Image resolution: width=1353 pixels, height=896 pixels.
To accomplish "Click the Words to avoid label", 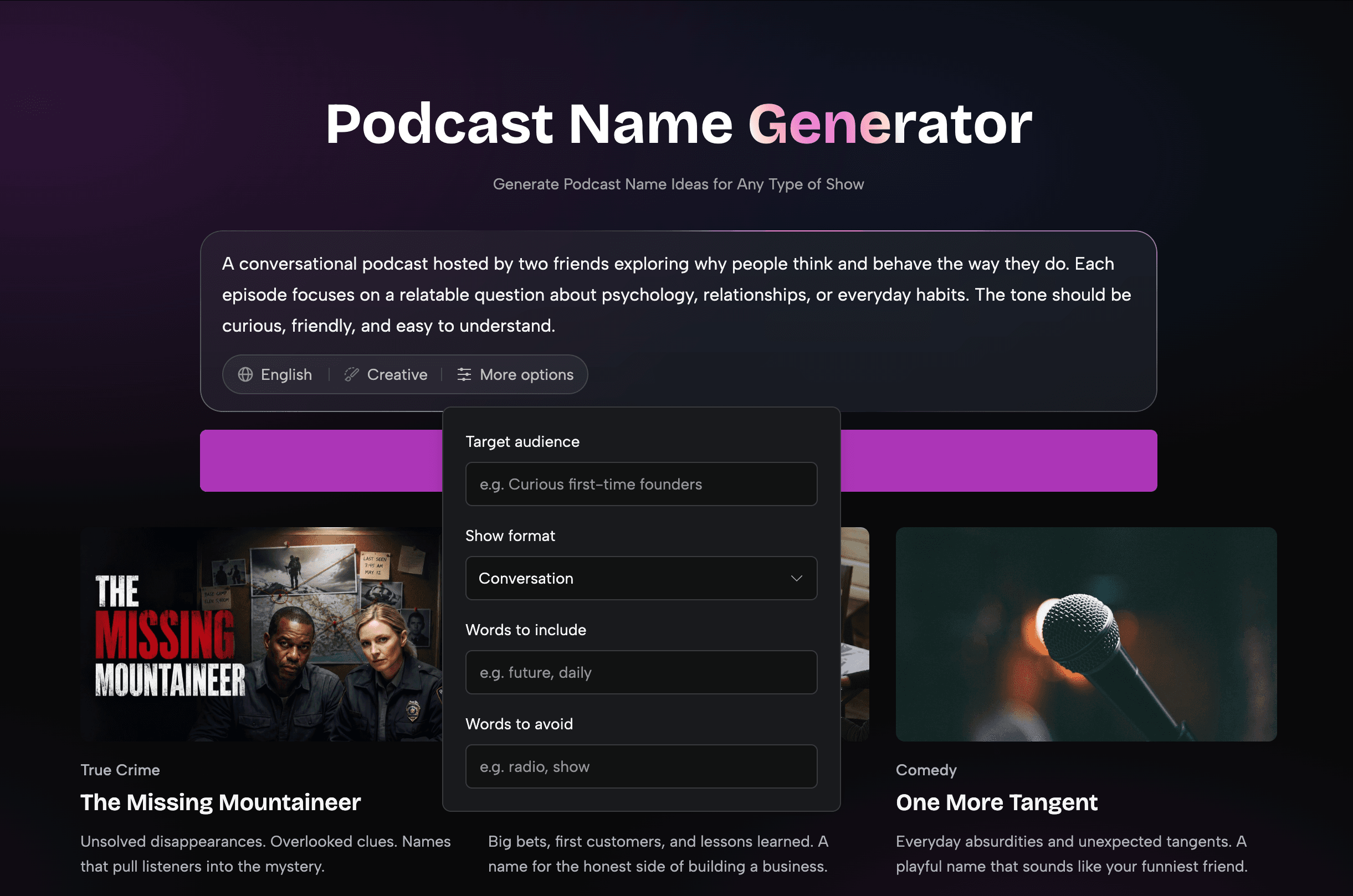I will click(519, 724).
